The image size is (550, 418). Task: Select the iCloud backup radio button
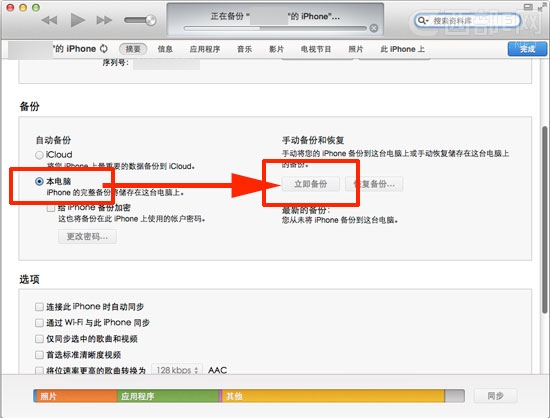[x=39, y=155]
